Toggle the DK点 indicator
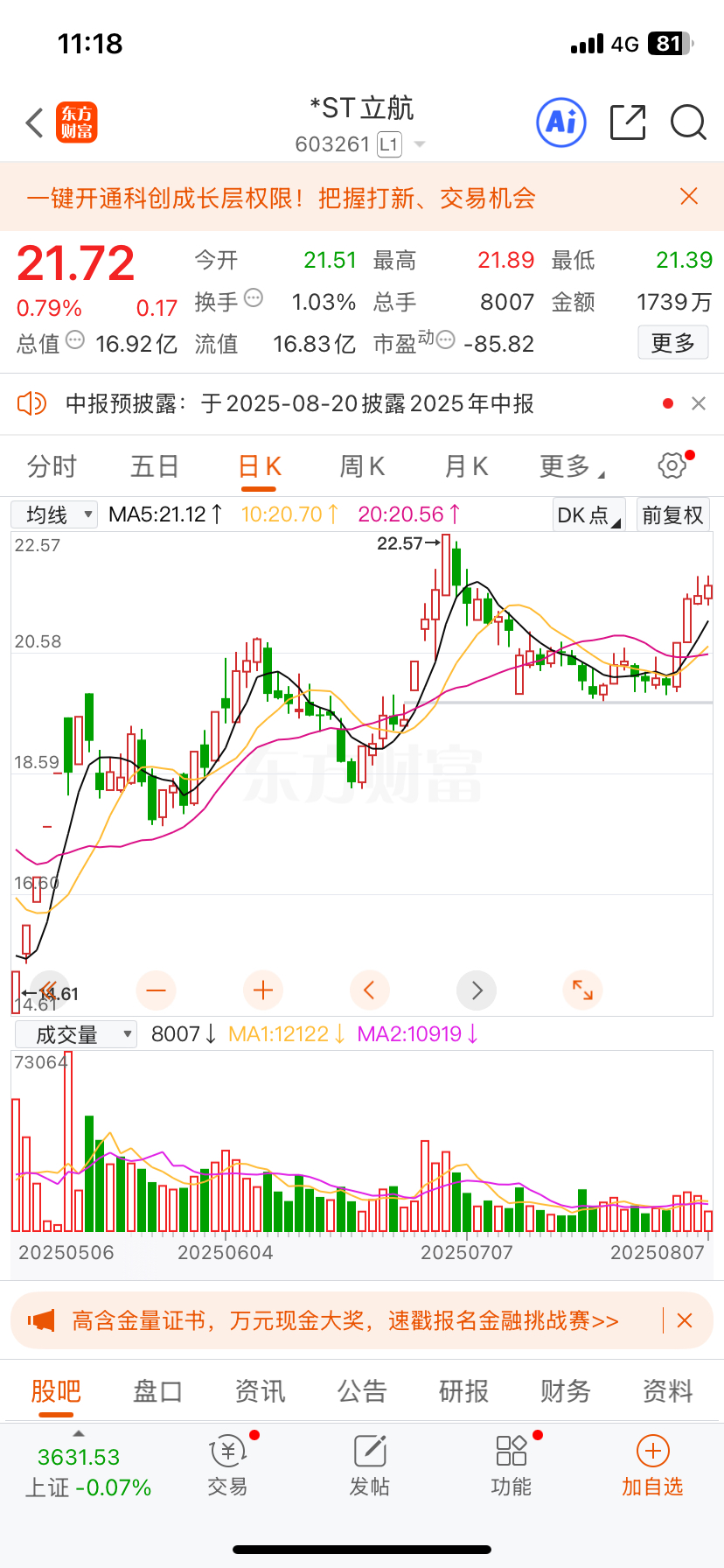The height and width of the screenshot is (1568, 724). pyautogui.click(x=589, y=514)
